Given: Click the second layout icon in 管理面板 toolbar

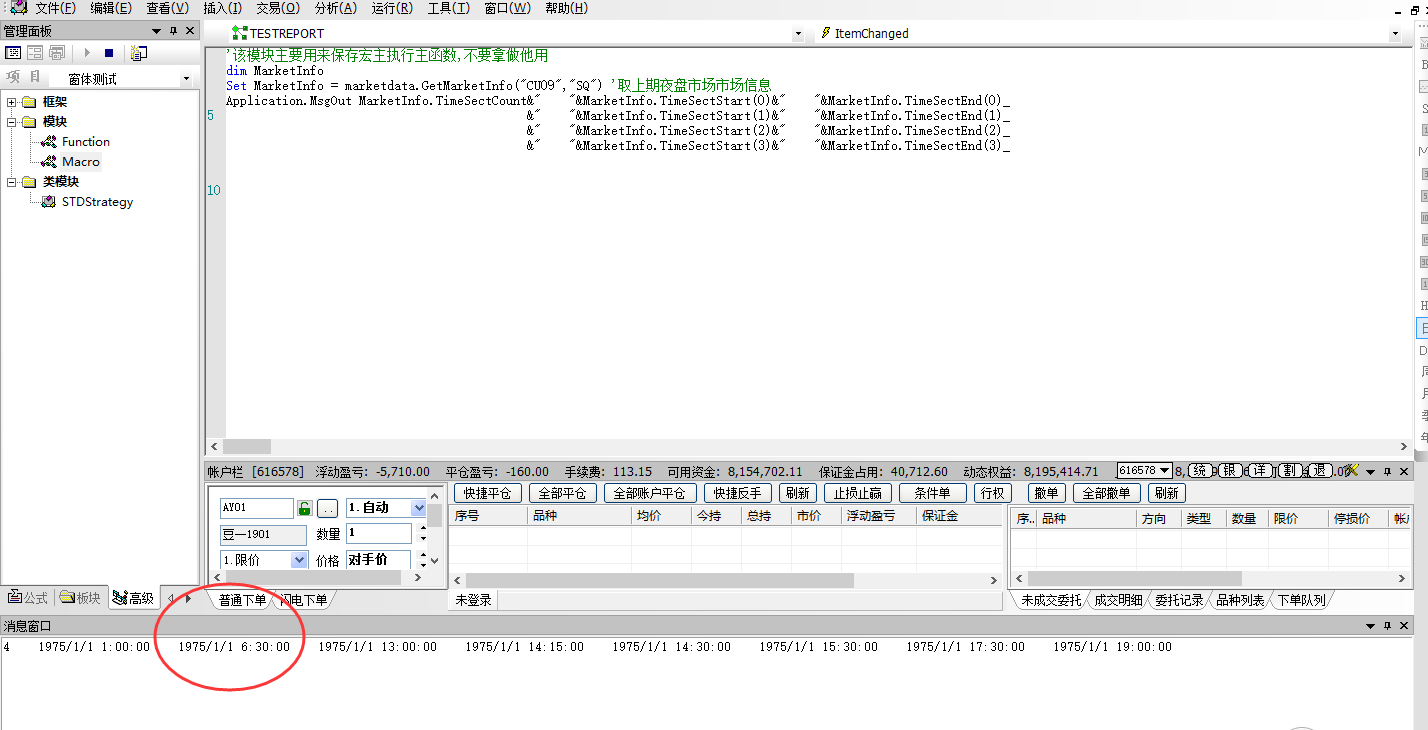Looking at the screenshot, I should tap(35, 53).
